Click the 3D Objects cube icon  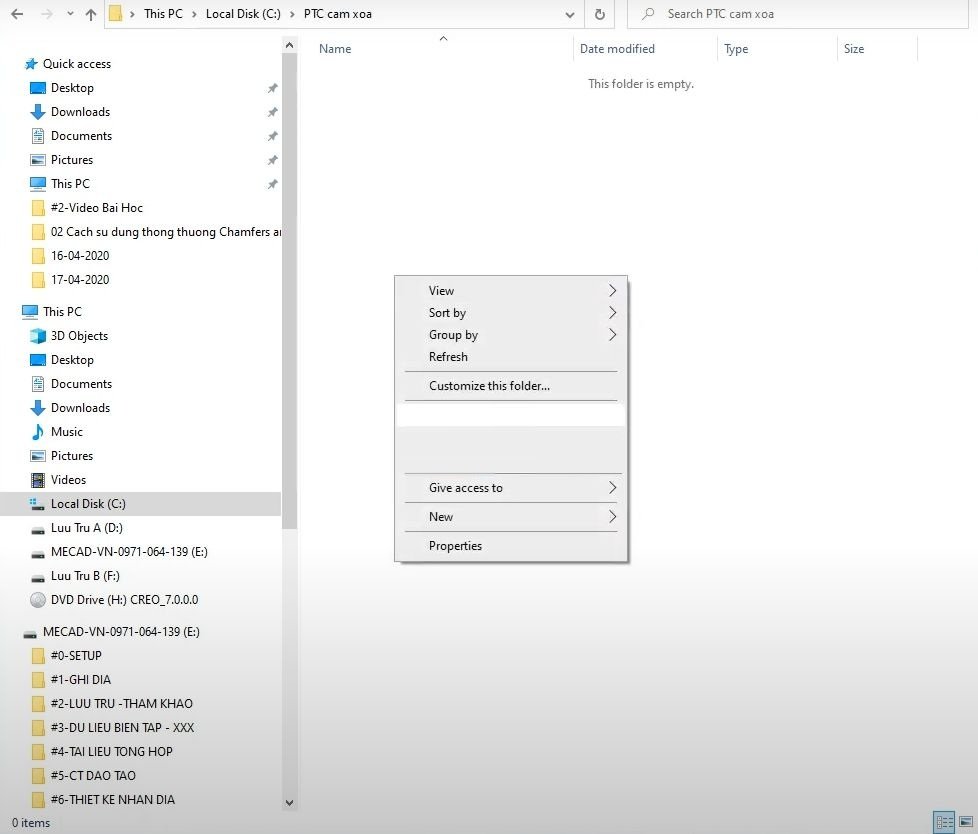click(38, 336)
